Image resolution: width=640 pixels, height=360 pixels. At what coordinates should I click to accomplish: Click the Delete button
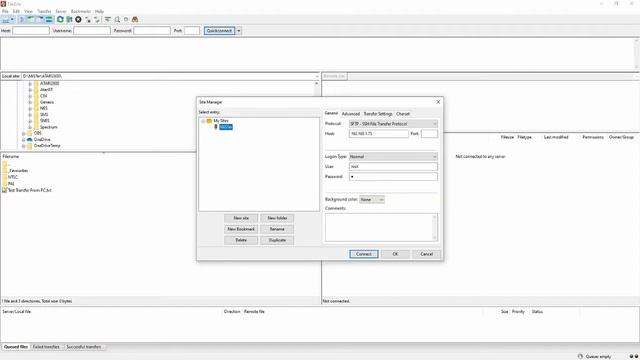click(x=241, y=240)
